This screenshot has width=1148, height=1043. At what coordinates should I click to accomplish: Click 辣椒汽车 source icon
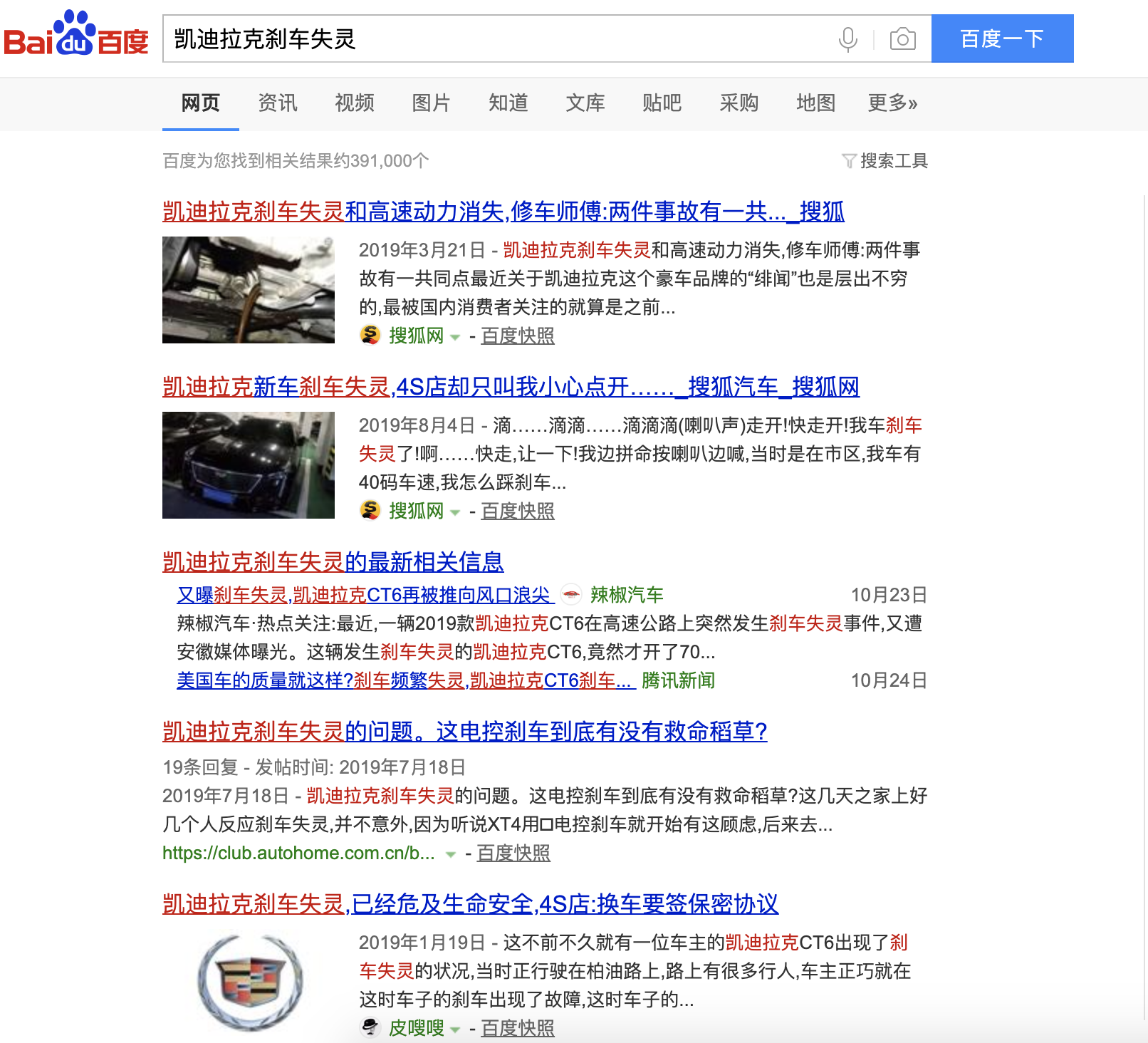pos(570,594)
